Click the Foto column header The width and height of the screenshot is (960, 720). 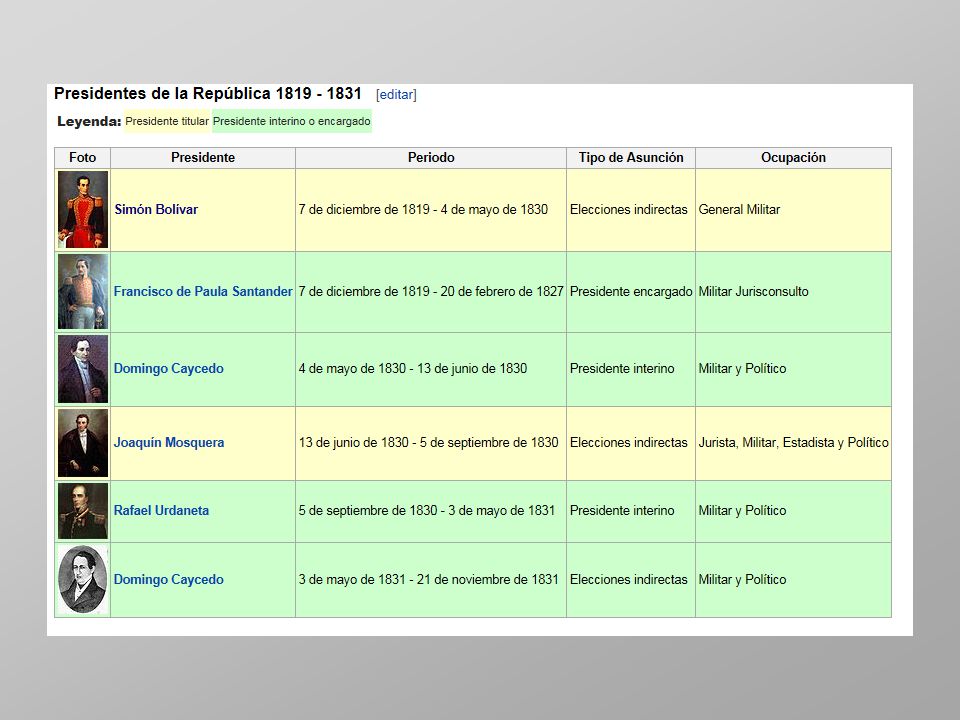click(83, 157)
